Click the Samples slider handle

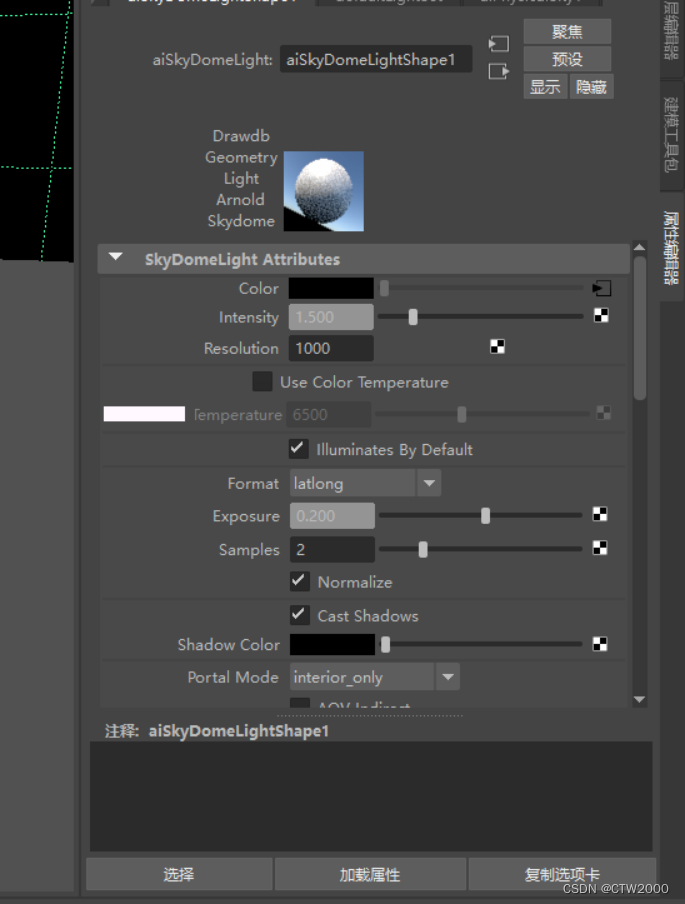point(423,549)
